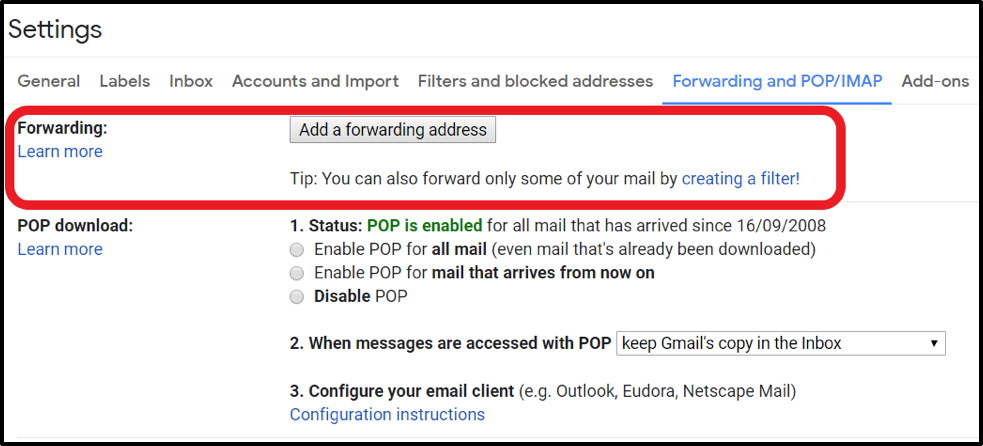Switch to the Labels tab
The height and width of the screenshot is (446, 983).
click(125, 81)
